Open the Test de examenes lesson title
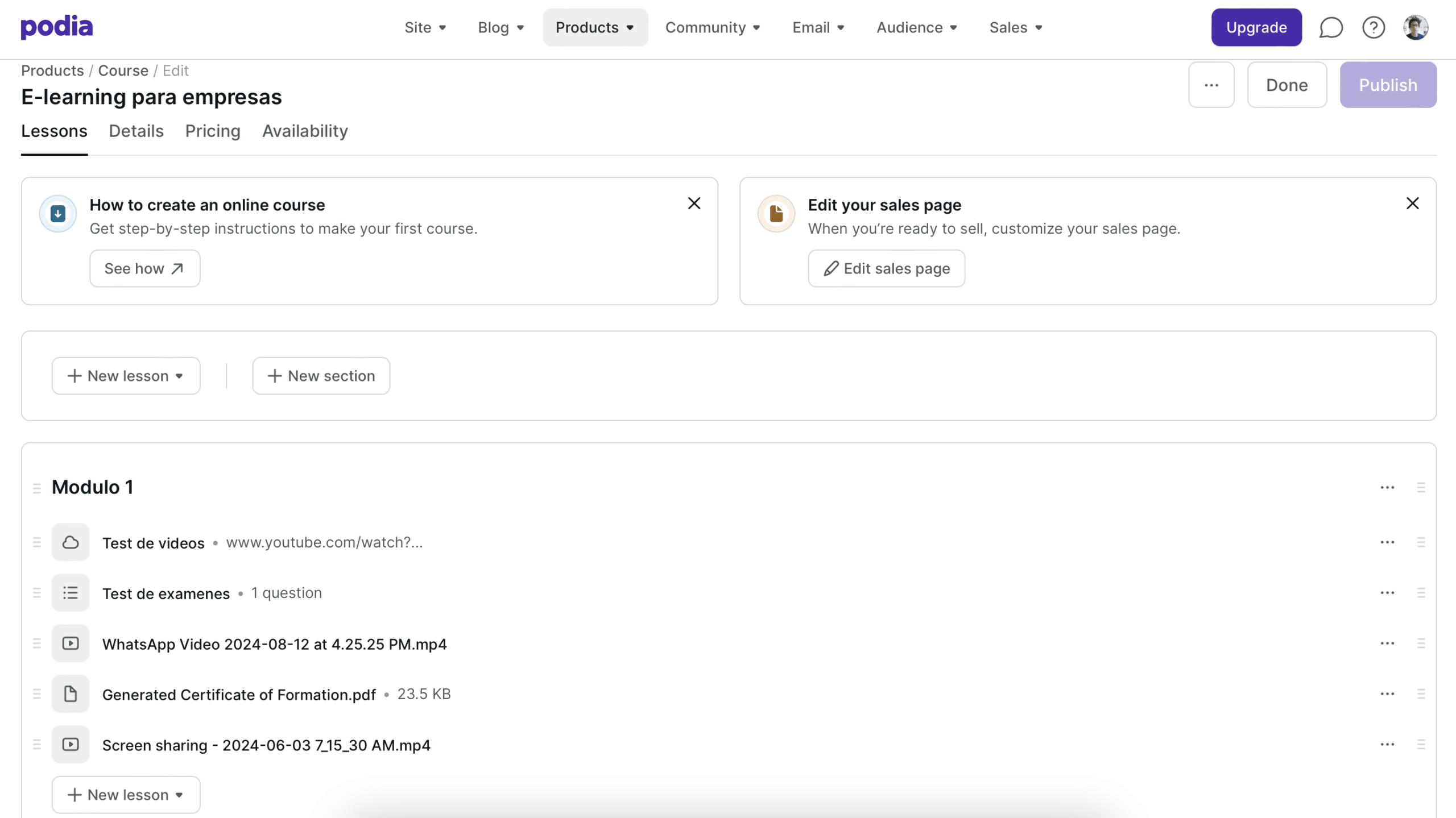Viewport: 1456px width, 818px height. pos(166,593)
